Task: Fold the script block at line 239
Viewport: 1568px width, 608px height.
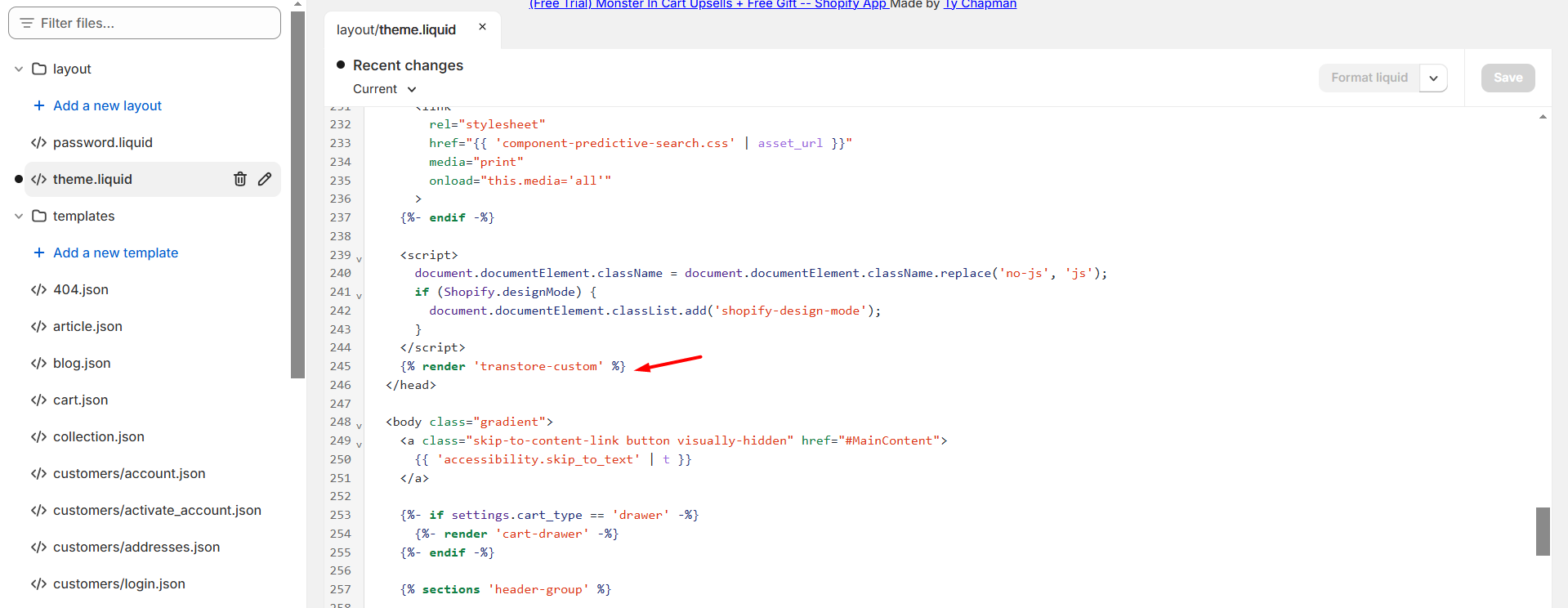Action: [x=359, y=259]
